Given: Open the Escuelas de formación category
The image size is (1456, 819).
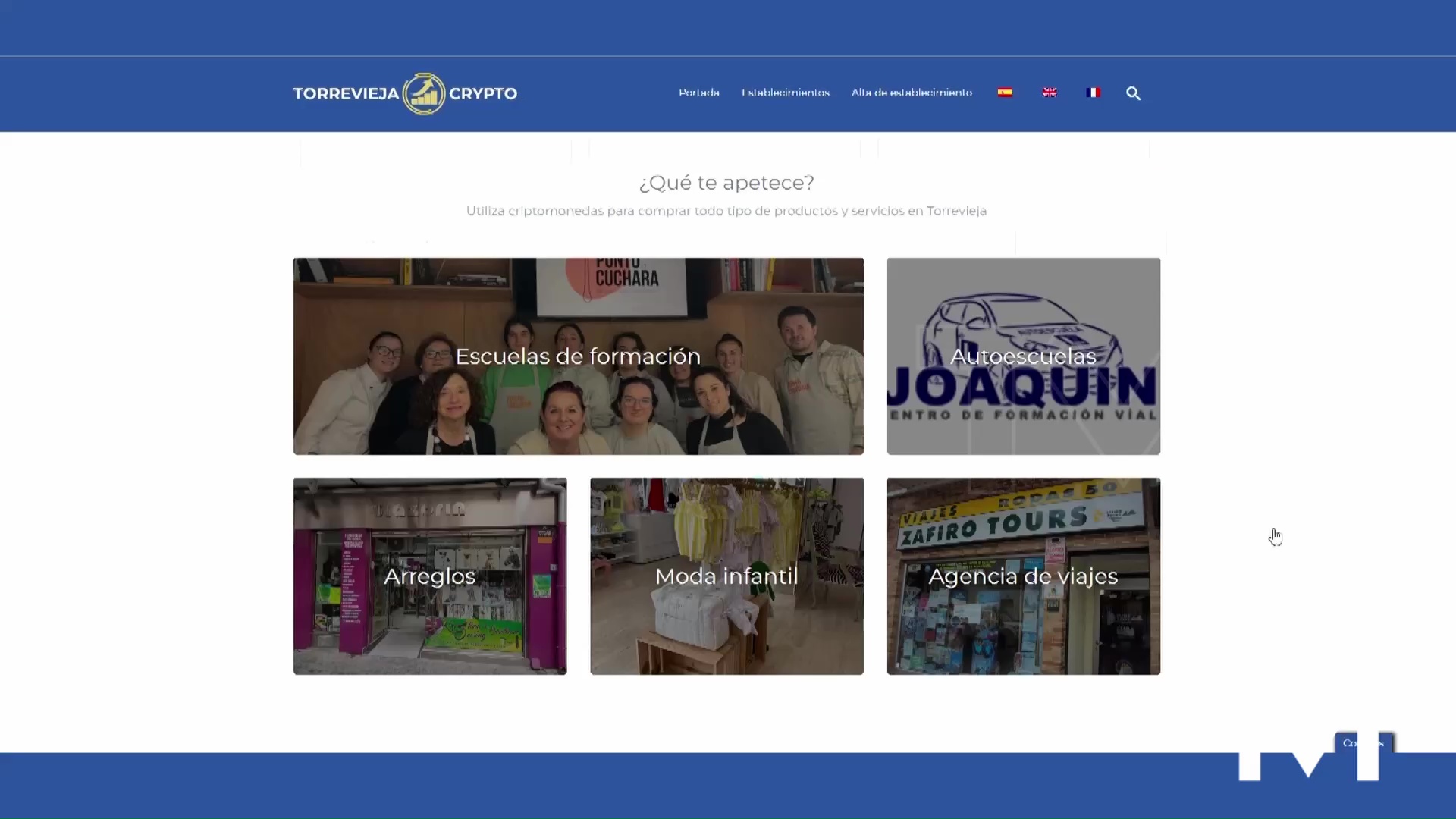Looking at the screenshot, I should coord(578,356).
